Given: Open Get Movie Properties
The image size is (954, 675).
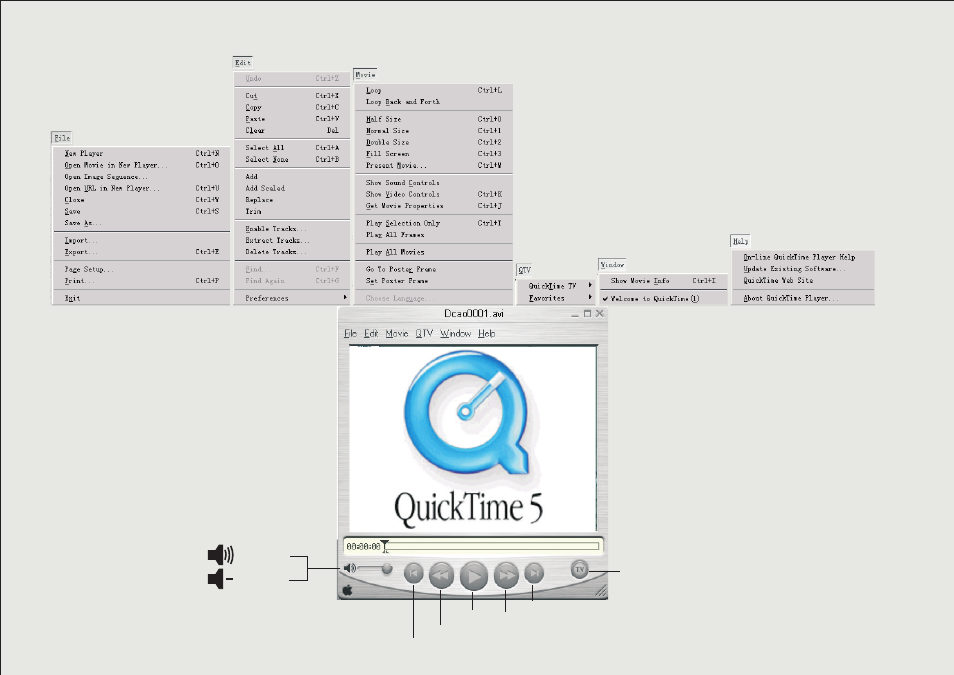Looking at the screenshot, I should pyautogui.click(x=434, y=206).
